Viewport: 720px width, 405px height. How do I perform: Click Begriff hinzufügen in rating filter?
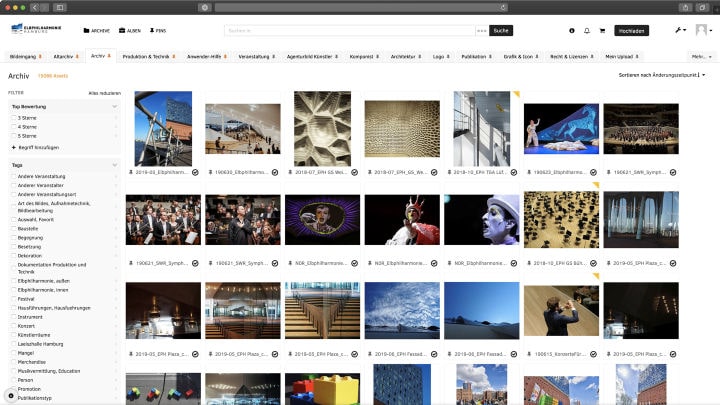pyautogui.click(x=35, y=148)
